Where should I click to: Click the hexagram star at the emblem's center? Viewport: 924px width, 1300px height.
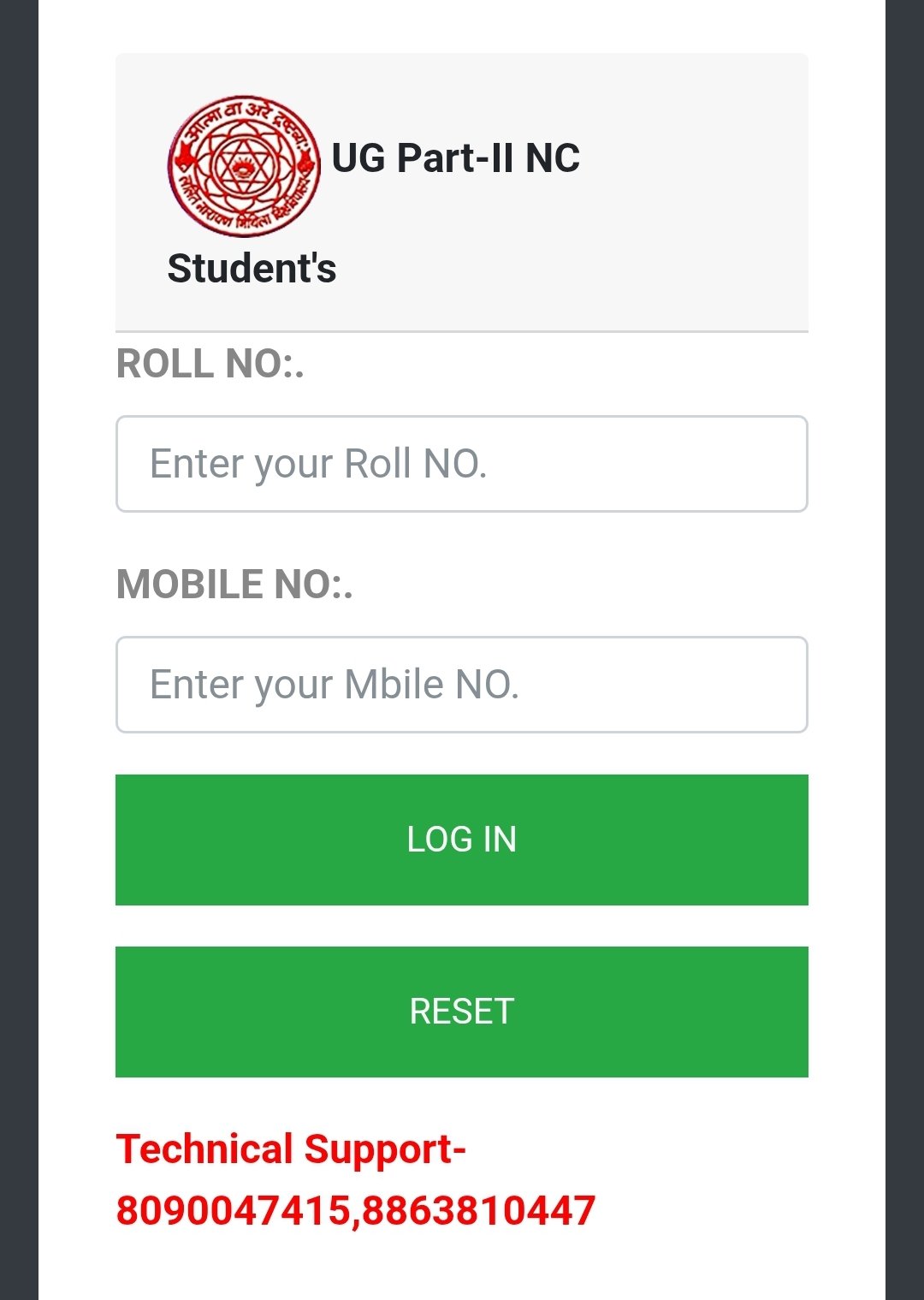point(244,165)
